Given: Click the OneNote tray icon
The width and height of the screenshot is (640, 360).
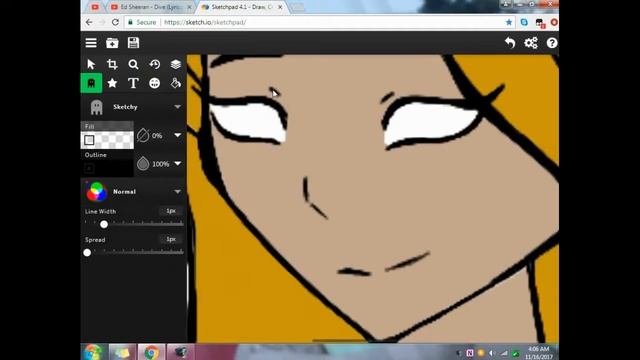Looking at the screenshot, I should point(470,353).
